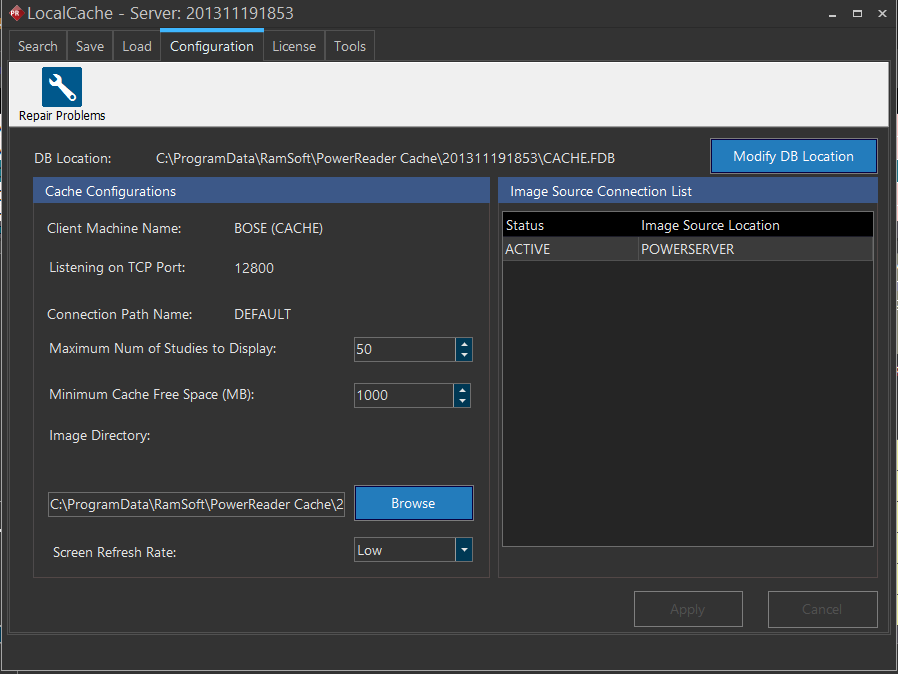This screenshot has height=674, width=898.
Task: Maximize the LocalCache window
Action: point(857,14)
